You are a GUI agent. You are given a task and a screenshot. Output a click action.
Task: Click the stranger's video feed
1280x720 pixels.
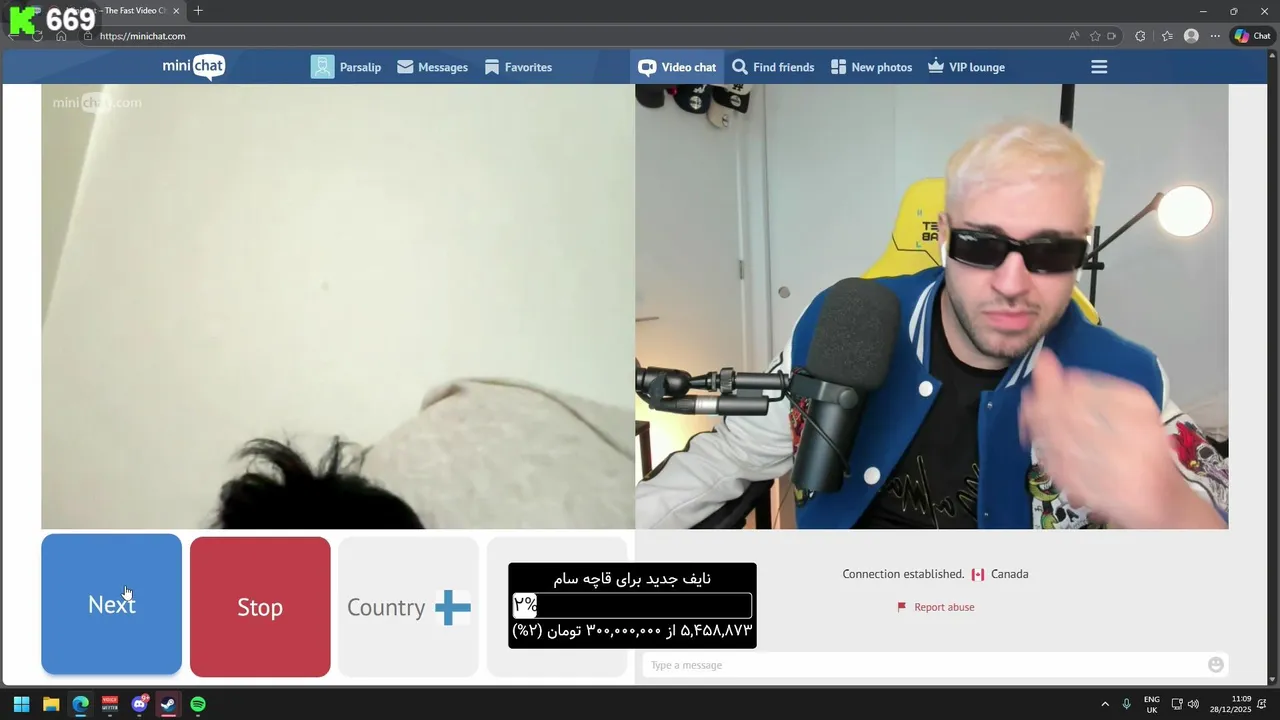337,306
